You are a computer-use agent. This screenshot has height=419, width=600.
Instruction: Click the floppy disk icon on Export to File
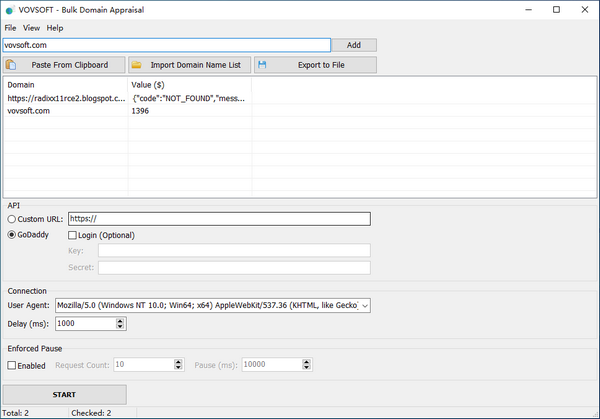[x=262, y=65]
